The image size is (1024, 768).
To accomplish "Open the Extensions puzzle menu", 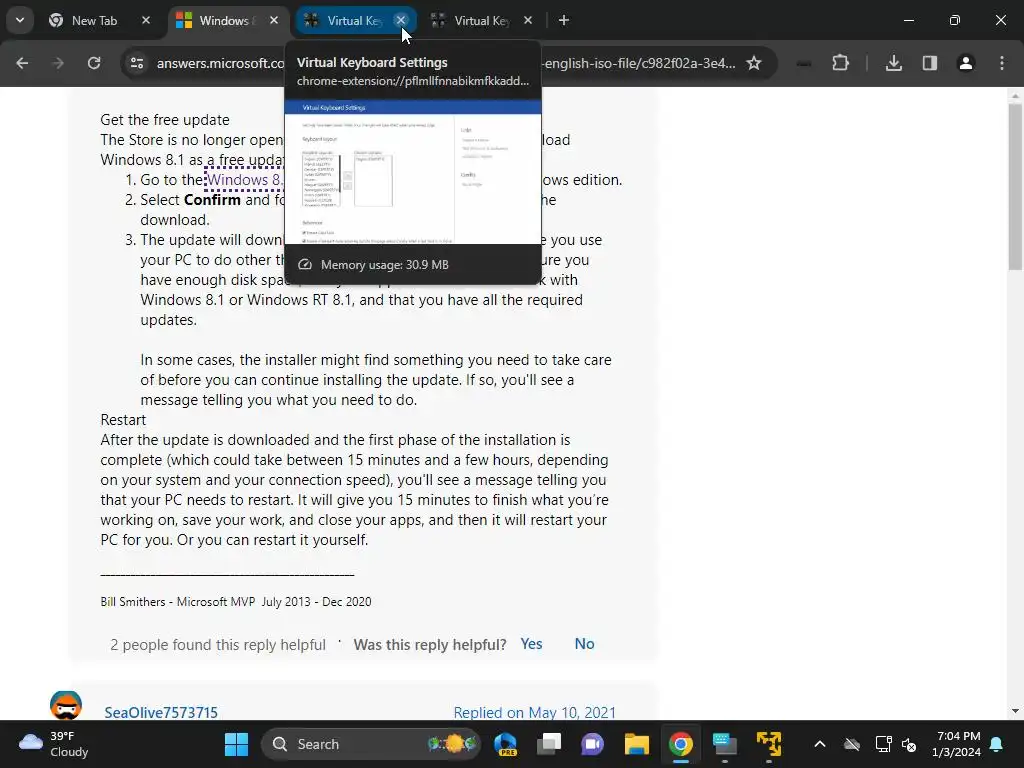I will [840, 63].
